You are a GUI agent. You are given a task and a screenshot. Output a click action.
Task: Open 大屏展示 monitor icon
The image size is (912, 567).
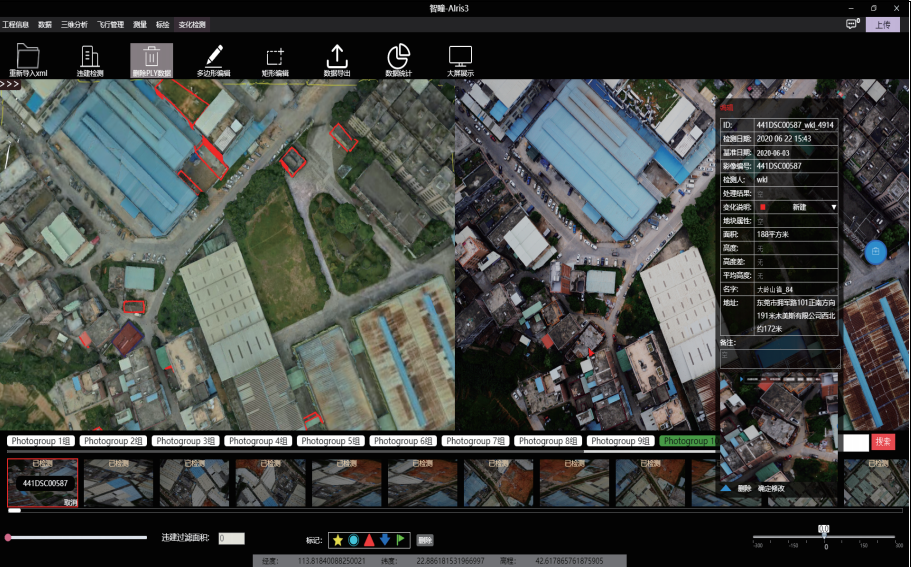460,56
